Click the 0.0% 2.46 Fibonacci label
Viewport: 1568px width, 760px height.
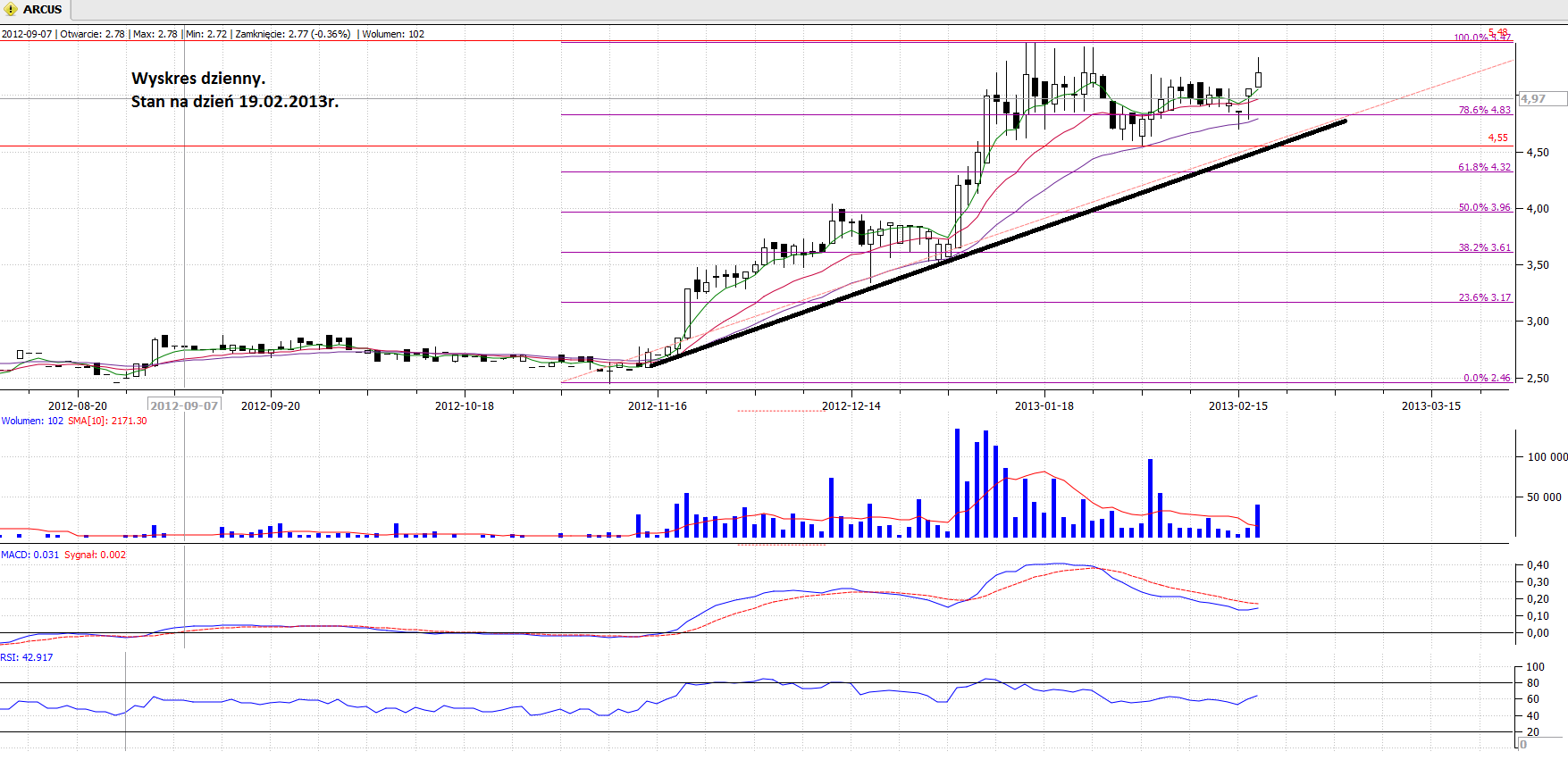[1487, 378]
